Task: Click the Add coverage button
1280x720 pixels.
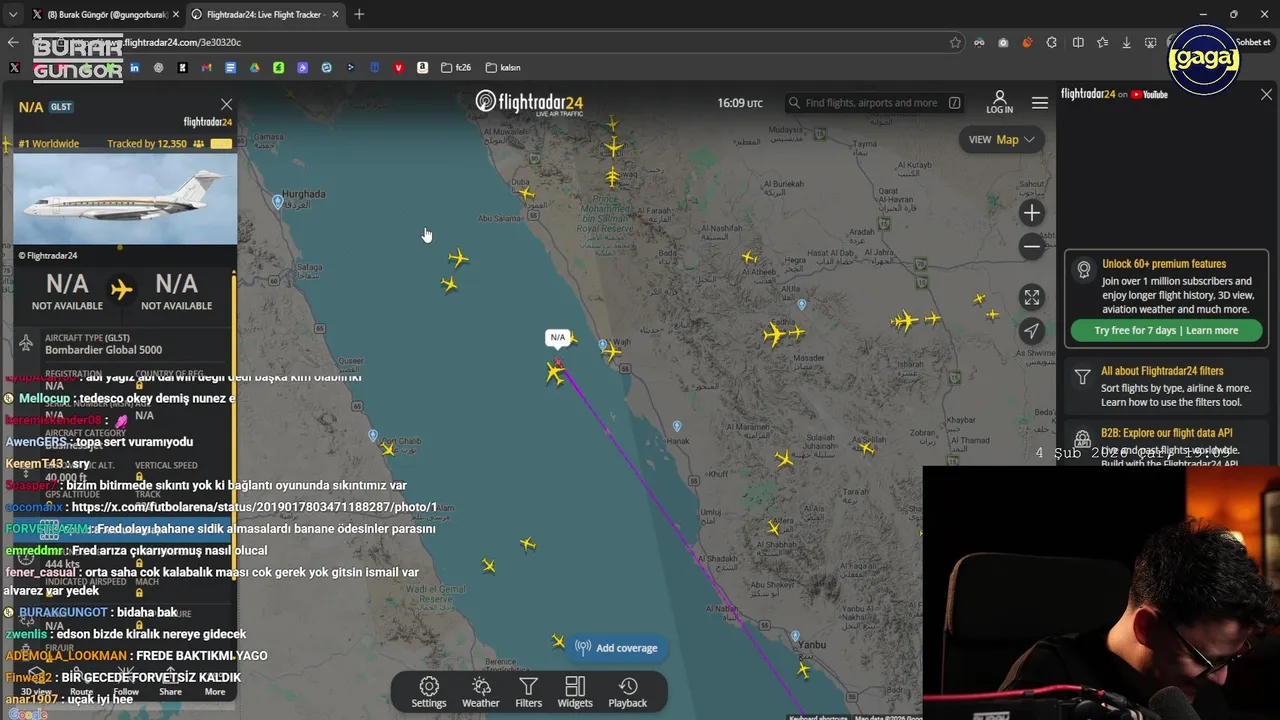Action: (x=616, y=648)
